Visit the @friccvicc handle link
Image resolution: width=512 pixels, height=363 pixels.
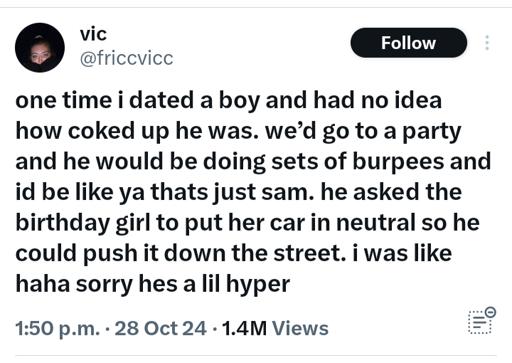[126, 58]
